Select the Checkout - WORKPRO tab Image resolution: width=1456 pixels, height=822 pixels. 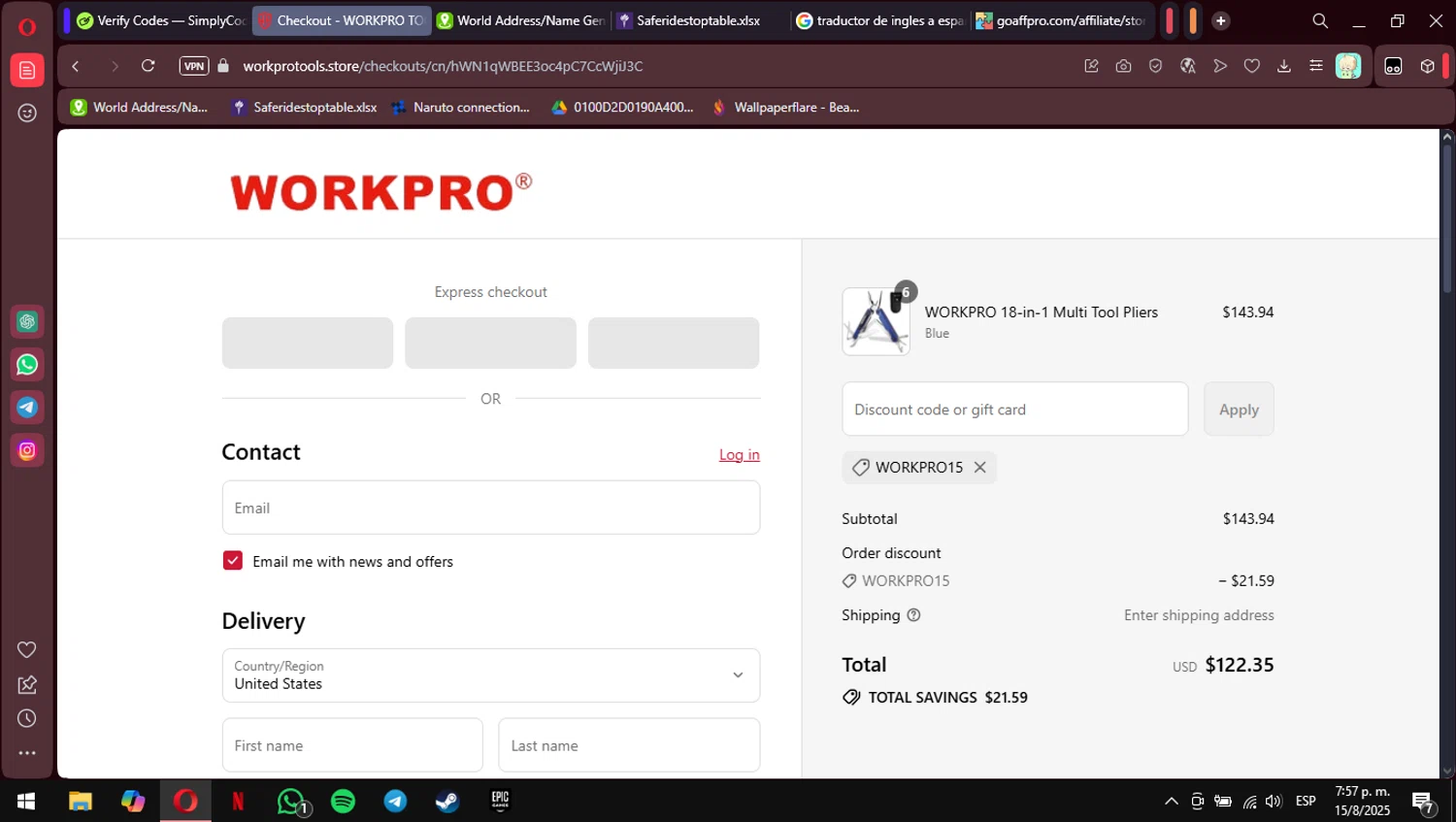pyautogui.click(x=342, y=20)
